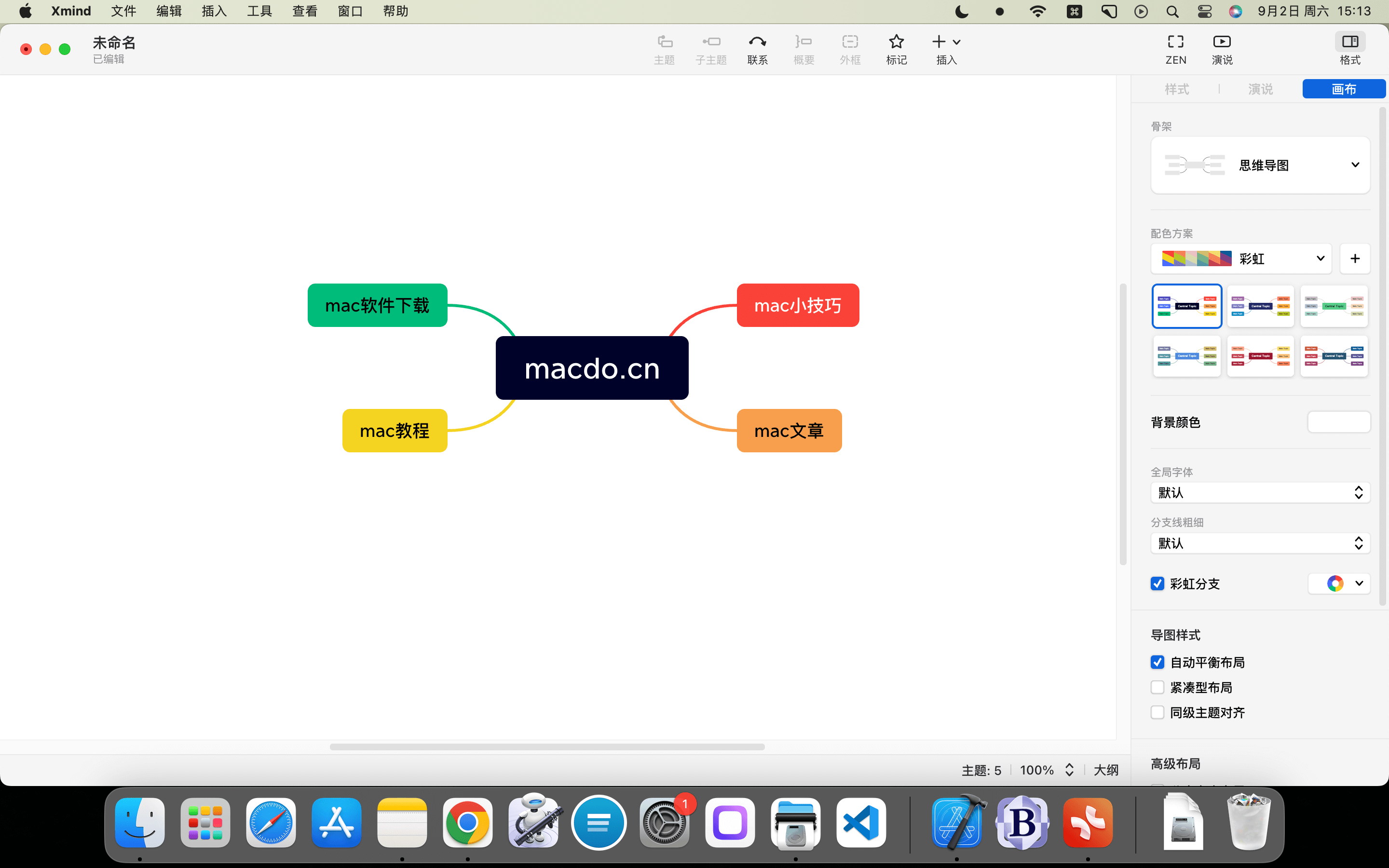Select the central topic macdo.cn
The width and height of the screenshot is (1389, 868).
(592, 368)
